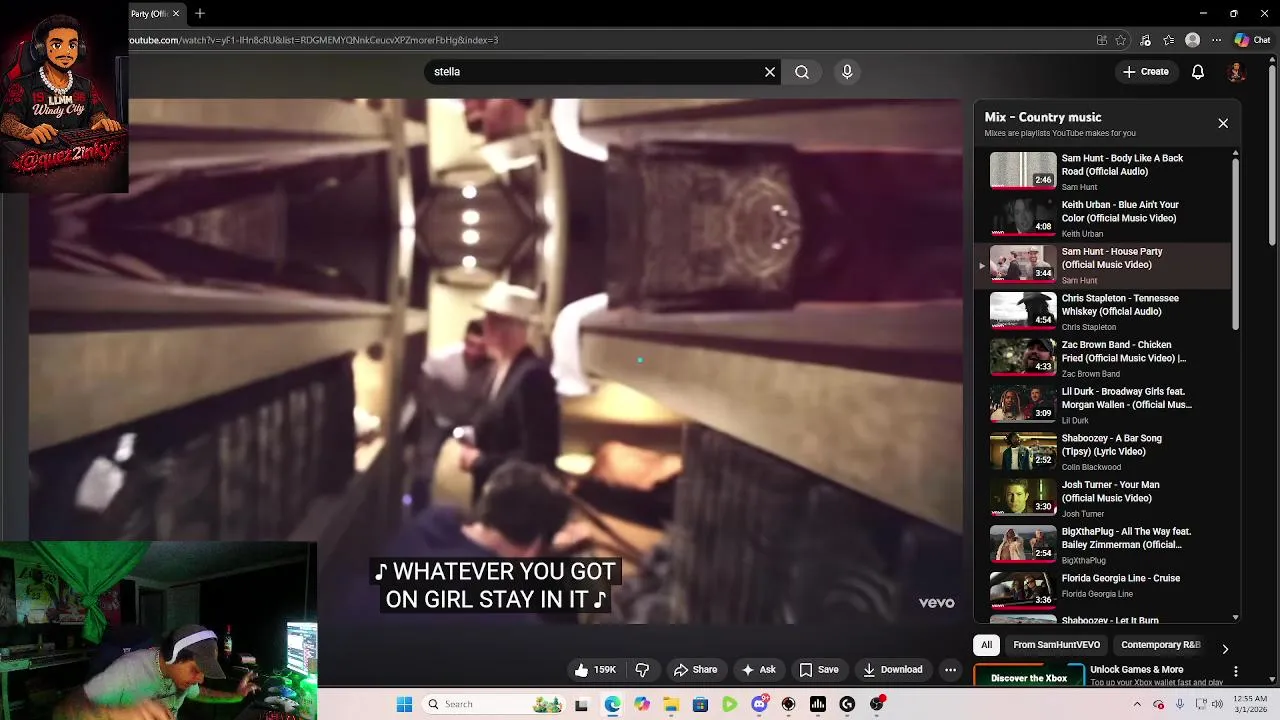Viewport: 1280px width, 720px height.
Task: Click the YouTube search magnifier button
Action: (802, 72)
